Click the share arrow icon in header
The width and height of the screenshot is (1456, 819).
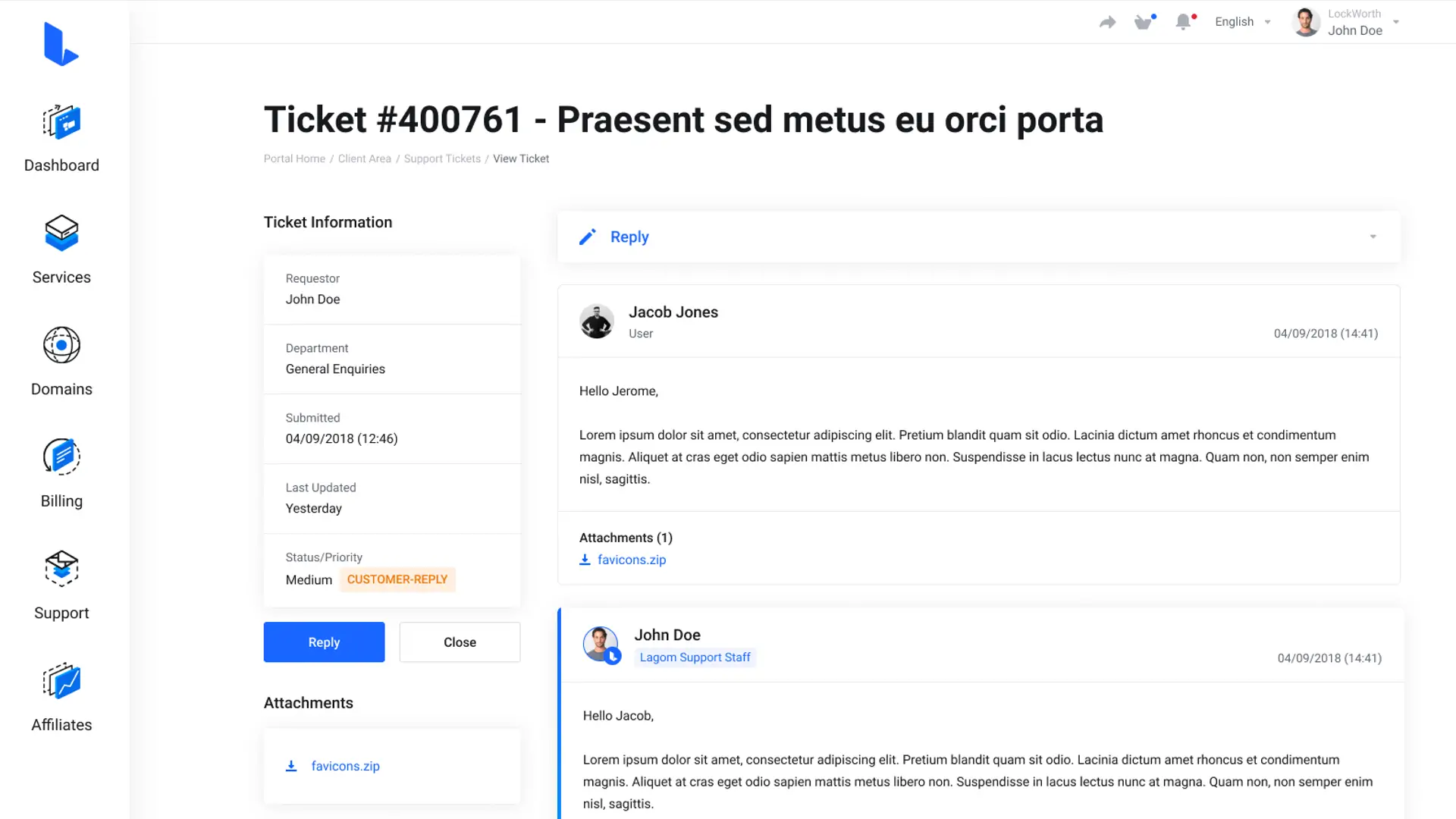pos(1107,22)
